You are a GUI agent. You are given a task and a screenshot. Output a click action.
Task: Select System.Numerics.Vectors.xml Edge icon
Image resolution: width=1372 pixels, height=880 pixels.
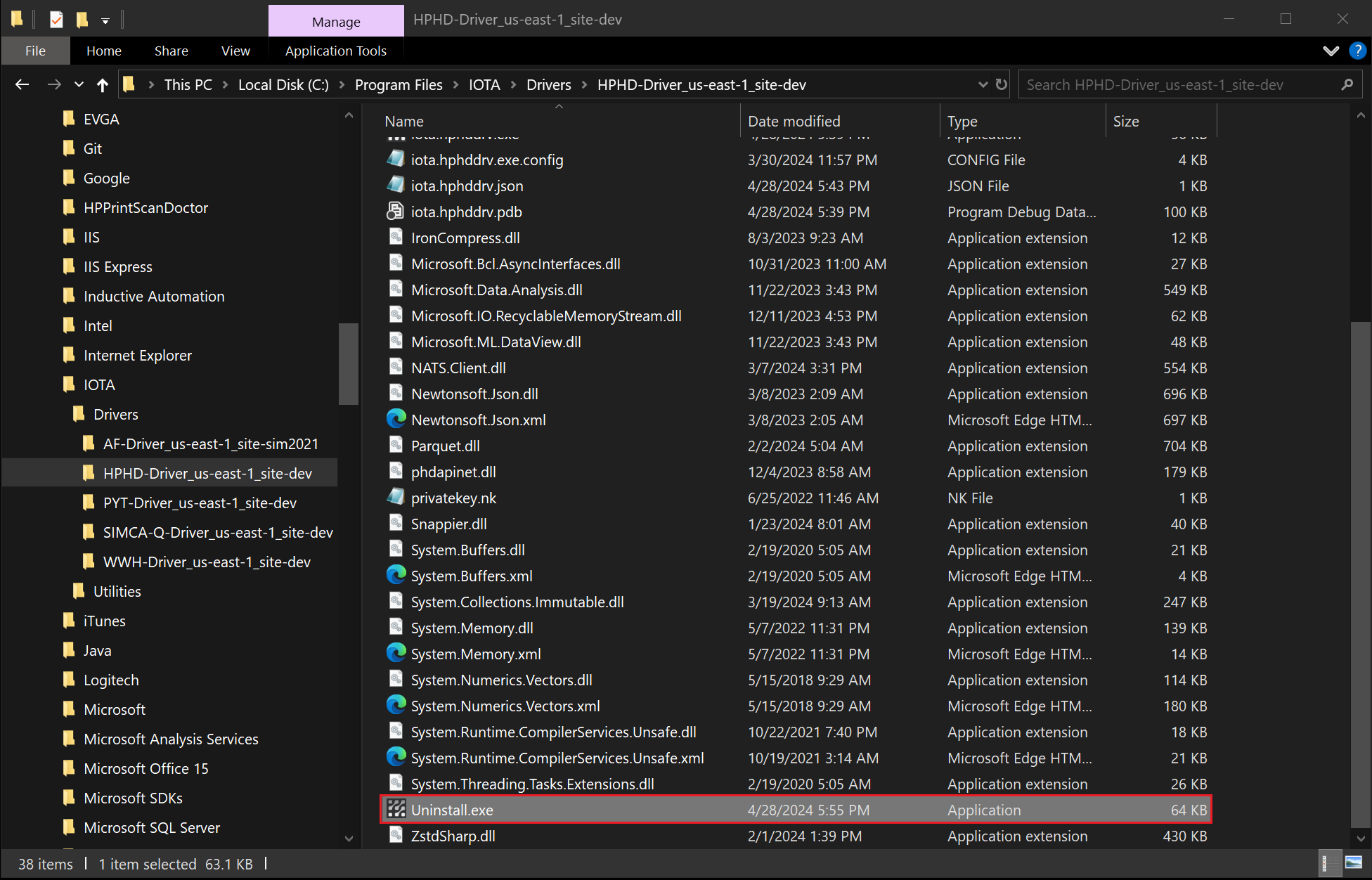[x=396, y=705]
